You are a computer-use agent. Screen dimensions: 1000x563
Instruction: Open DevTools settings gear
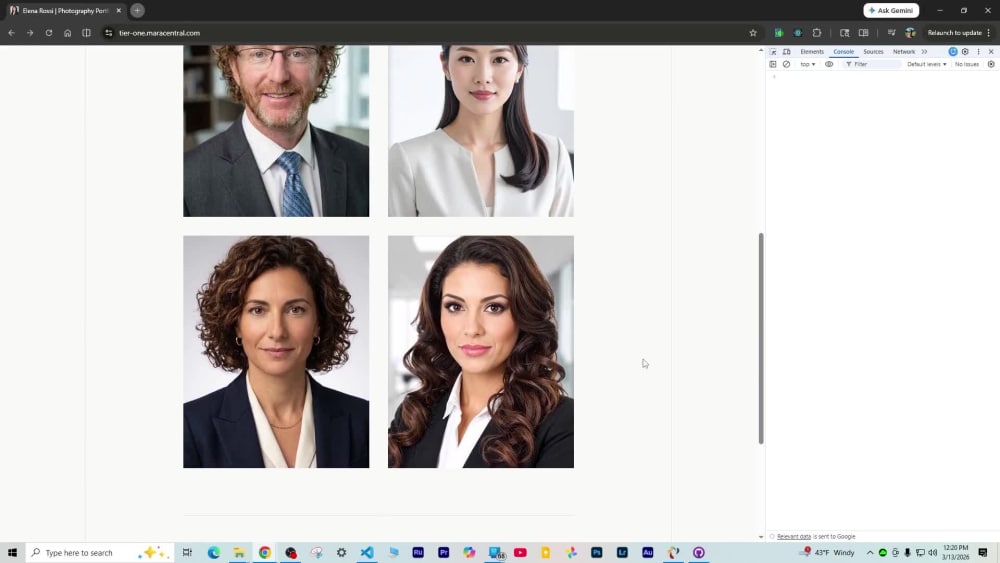pos(966,52)
